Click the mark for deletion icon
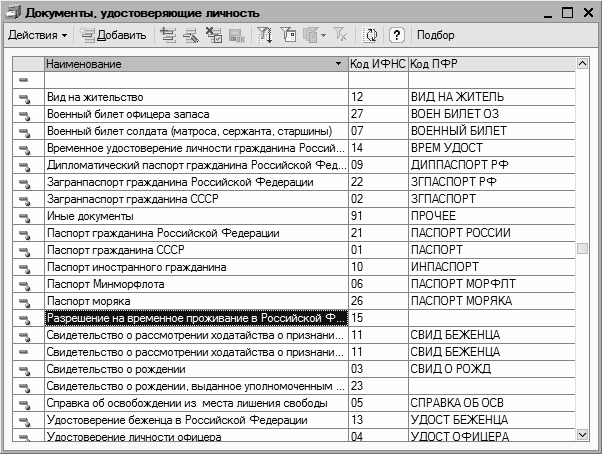Image resolution: width=602 pixels, height=454 pixels. [x=213, y=35]
